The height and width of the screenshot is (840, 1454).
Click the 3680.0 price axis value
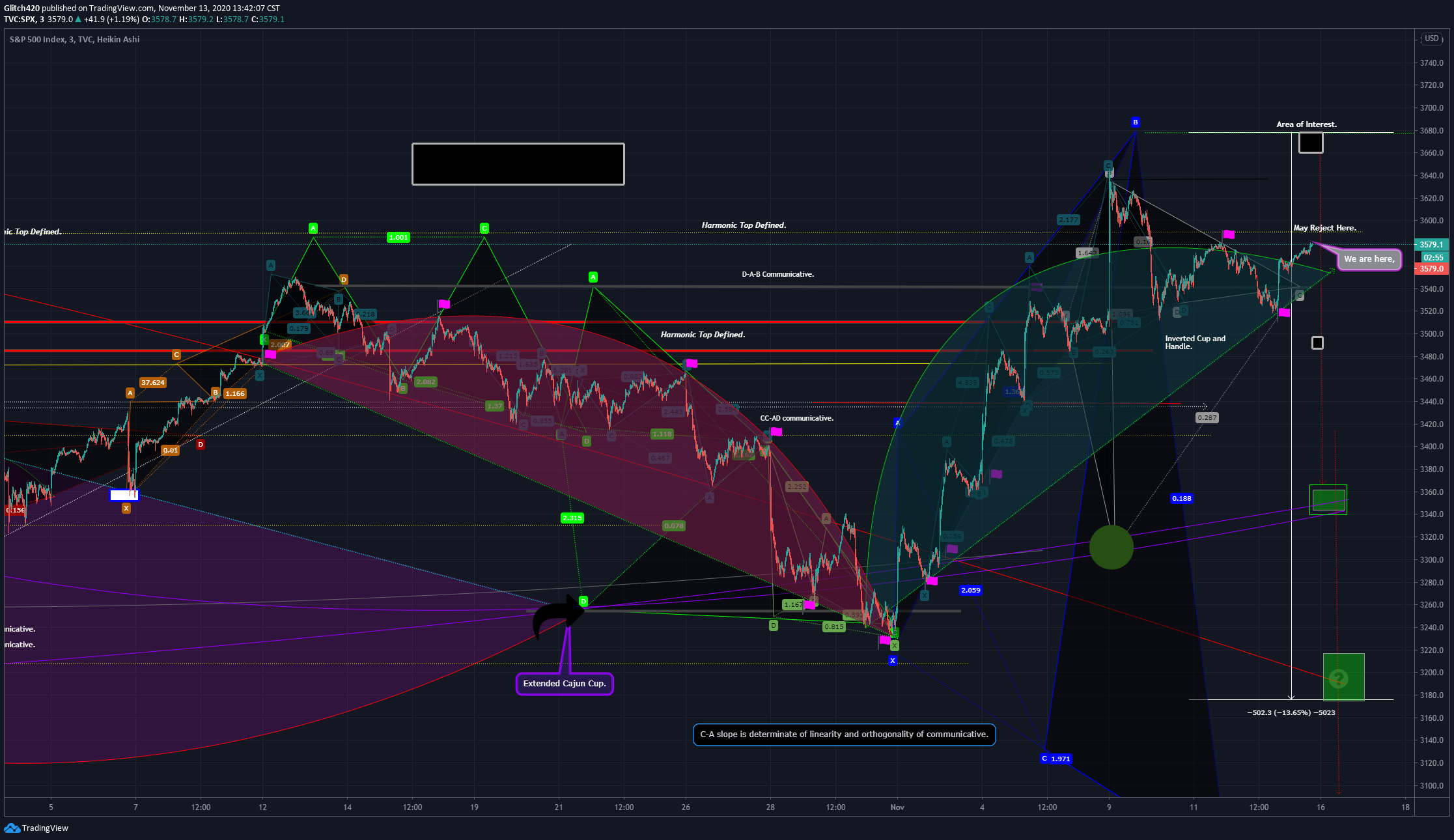[1431, 130]
